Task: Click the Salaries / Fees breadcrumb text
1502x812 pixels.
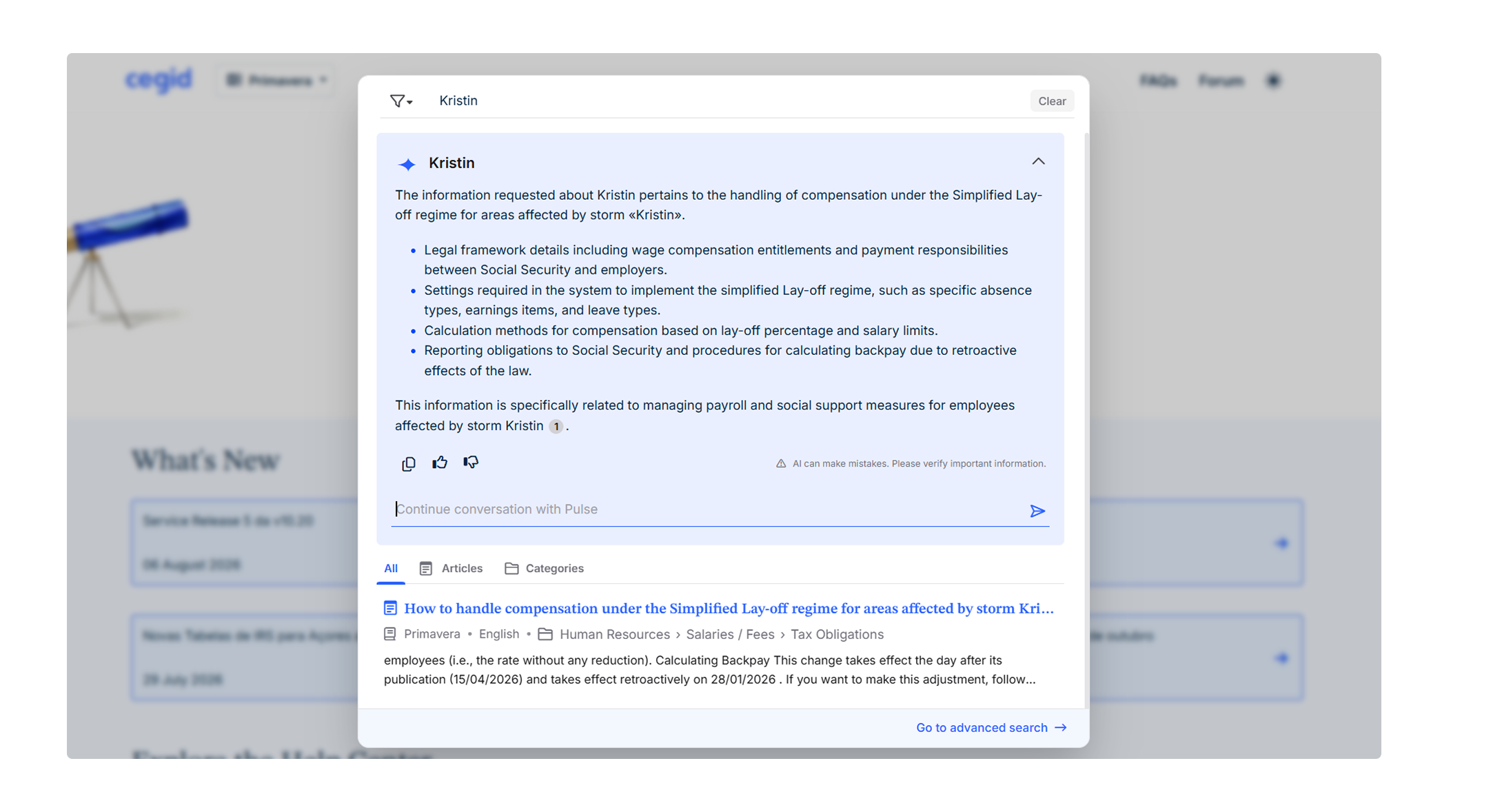Action: tap(730, 634)
